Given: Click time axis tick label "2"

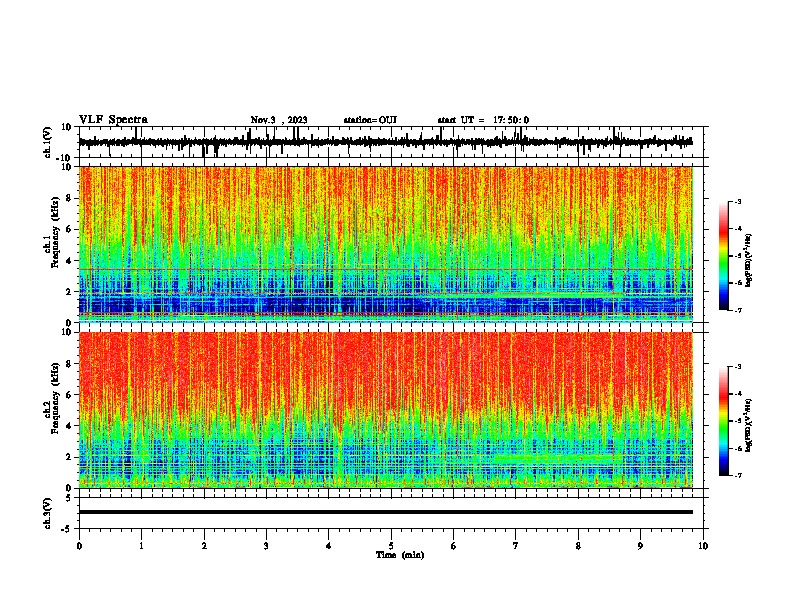Looking at the screenshot, I should click(x=204, y=546).
